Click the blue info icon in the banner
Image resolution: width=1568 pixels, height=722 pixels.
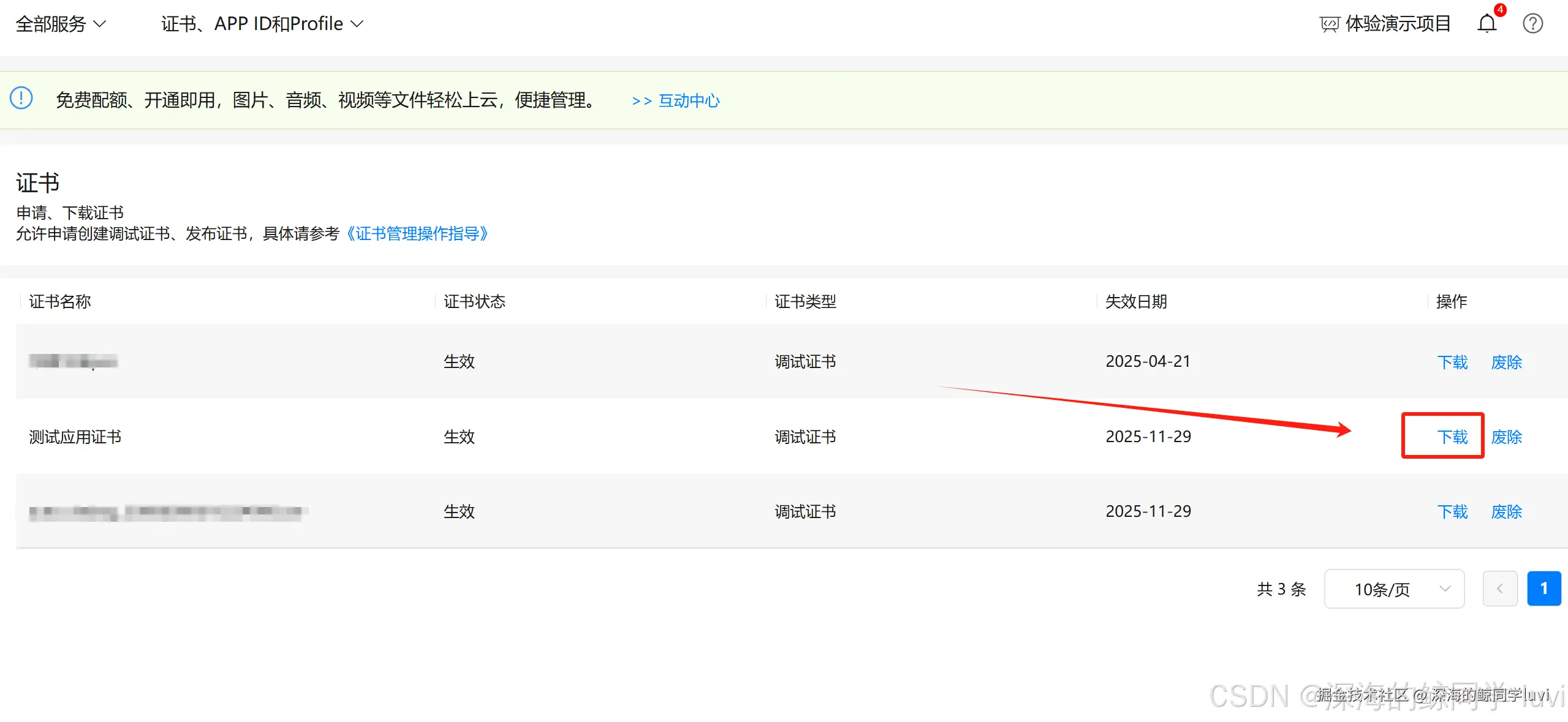[21, 98]
